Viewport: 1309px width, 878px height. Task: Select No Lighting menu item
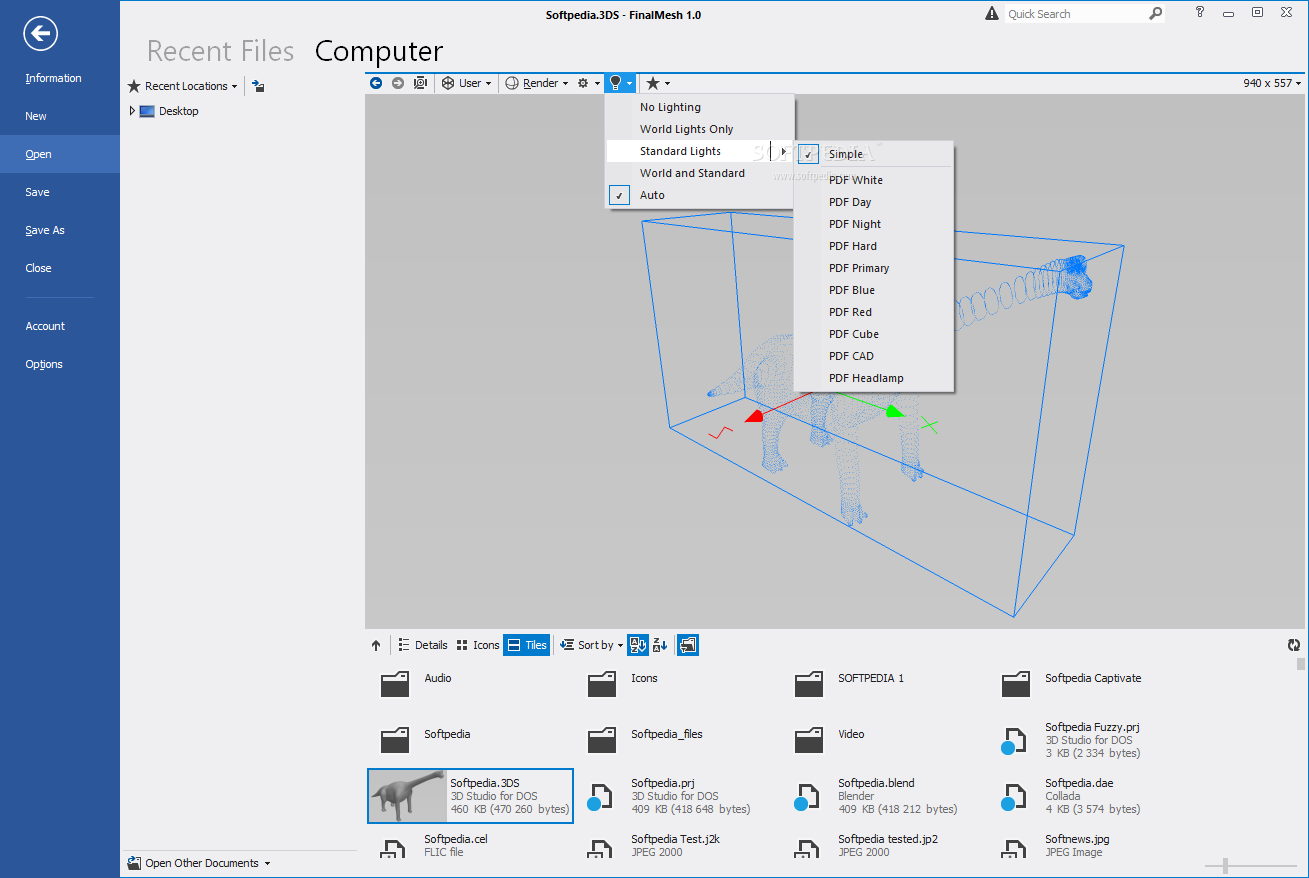point(699,107)
